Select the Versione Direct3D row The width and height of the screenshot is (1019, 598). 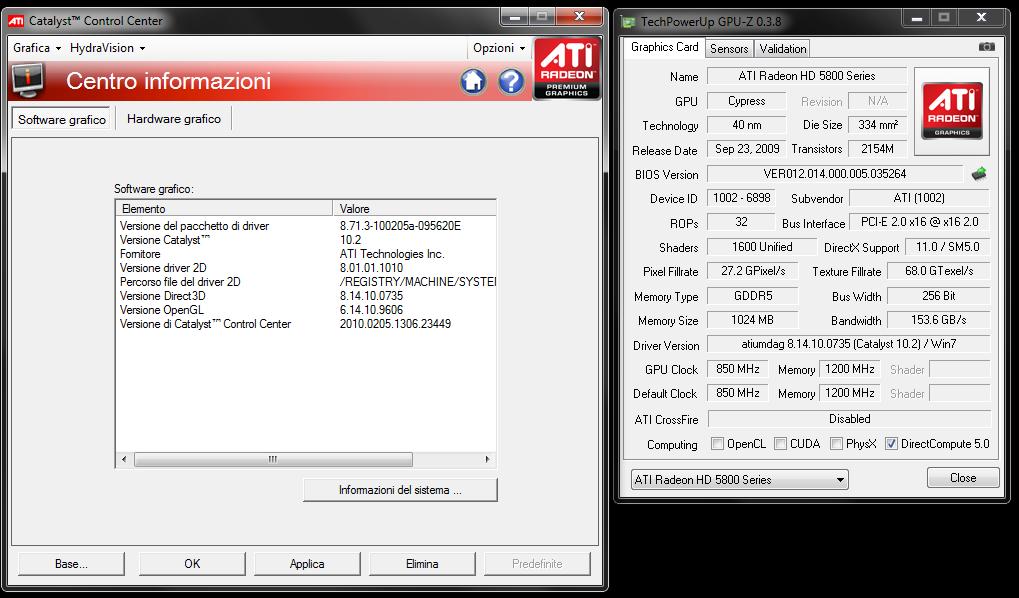click(x=306, y=296)
